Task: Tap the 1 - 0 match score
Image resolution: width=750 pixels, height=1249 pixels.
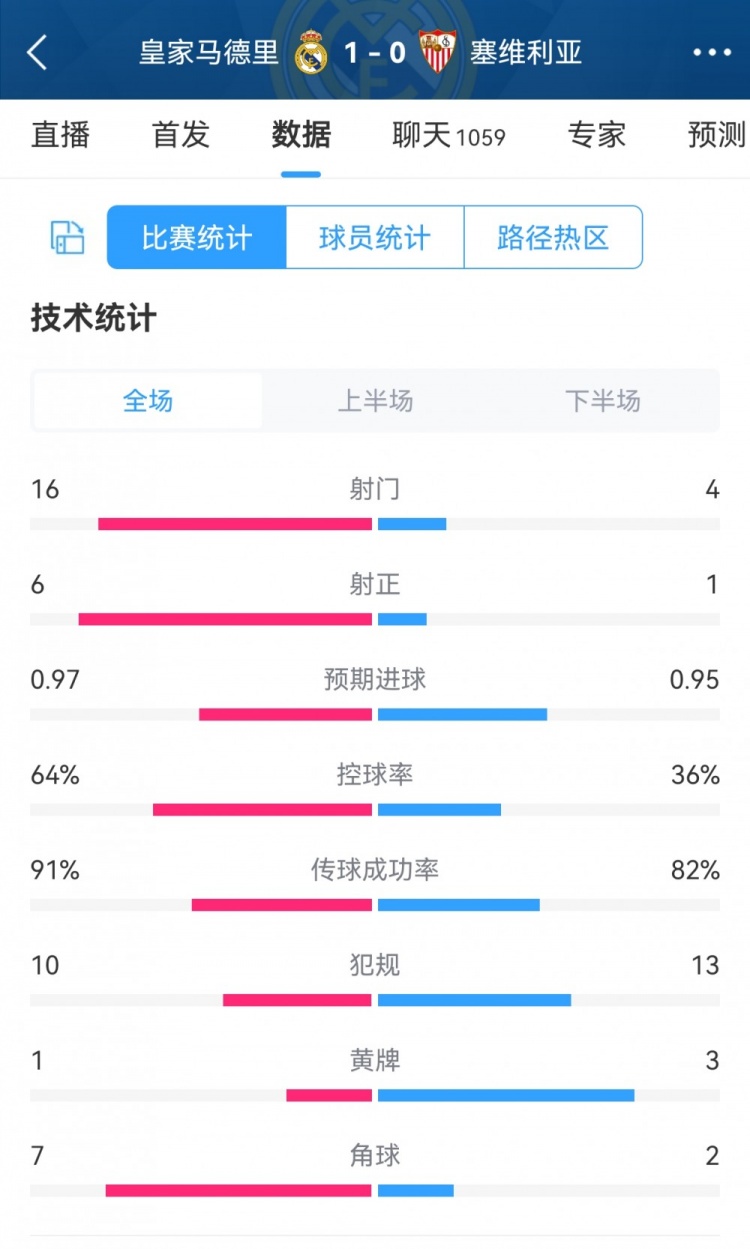Action: pyautogui.click(x=375, y=53)
